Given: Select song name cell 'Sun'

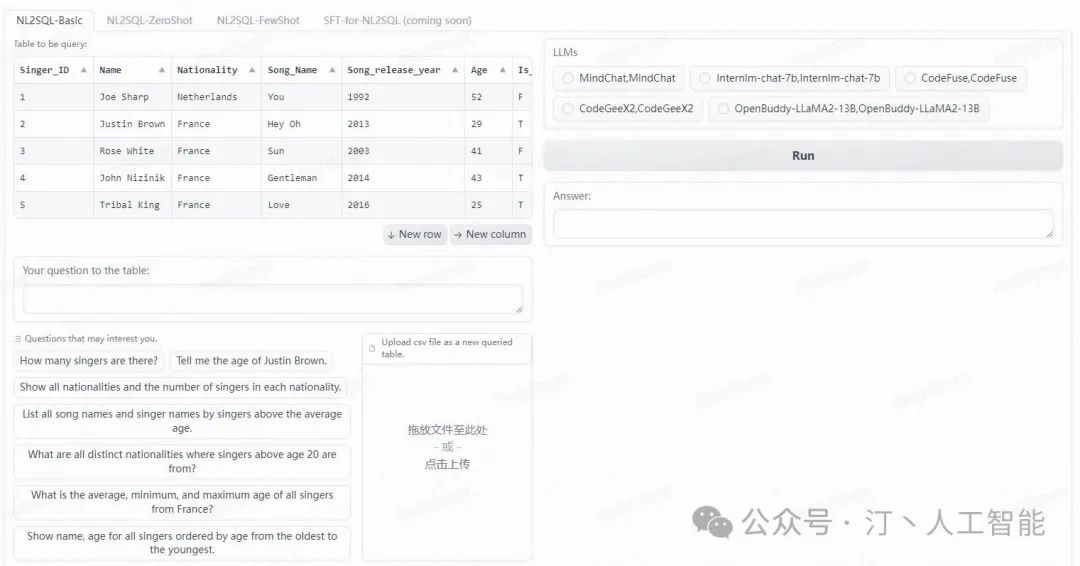Looking at the screenshot, I should 302,151.
